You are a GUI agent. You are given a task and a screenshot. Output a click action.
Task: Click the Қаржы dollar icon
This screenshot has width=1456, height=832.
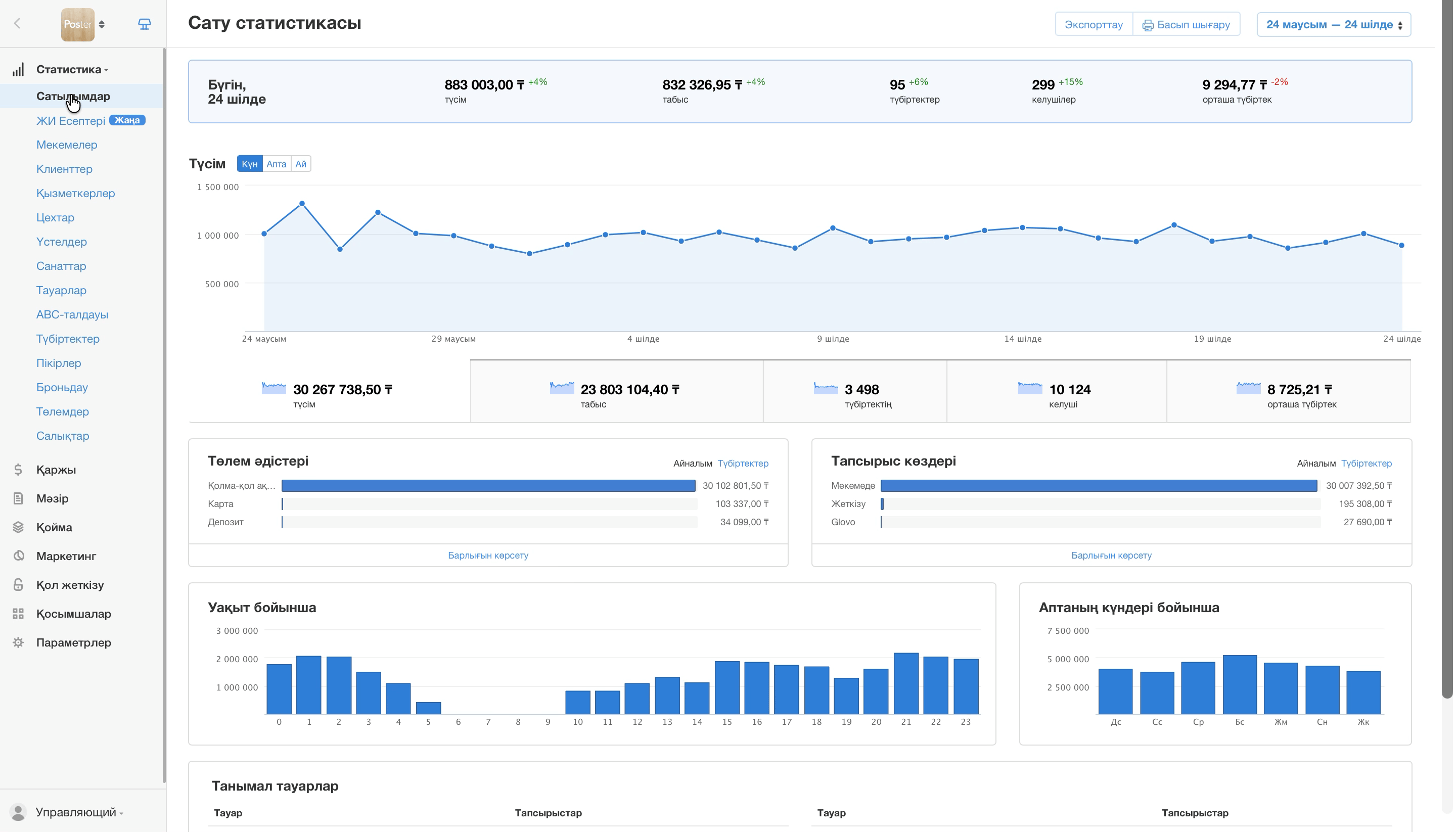18,470
